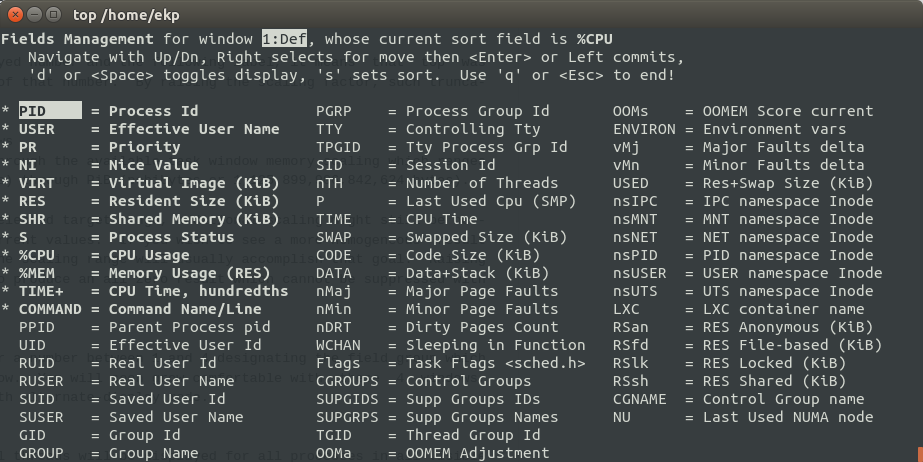Select the nMaj field entry
923x462 pixels.
point(437,291)
